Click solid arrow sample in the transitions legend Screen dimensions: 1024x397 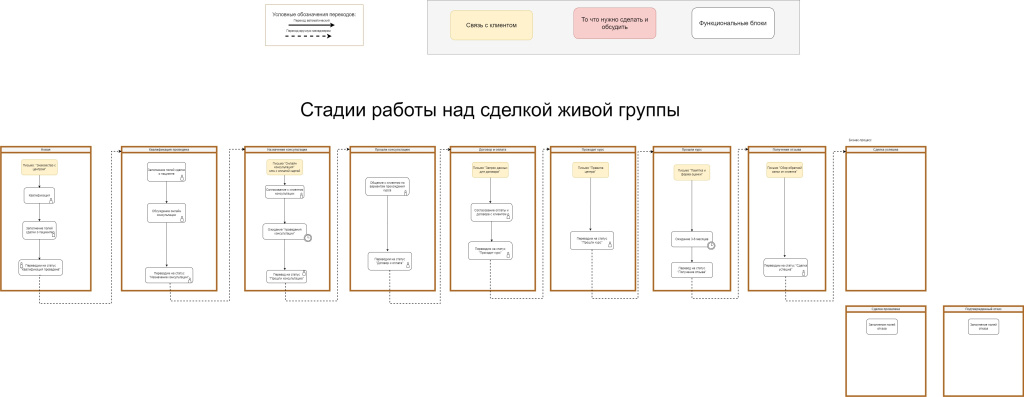(x=313, y=25)
